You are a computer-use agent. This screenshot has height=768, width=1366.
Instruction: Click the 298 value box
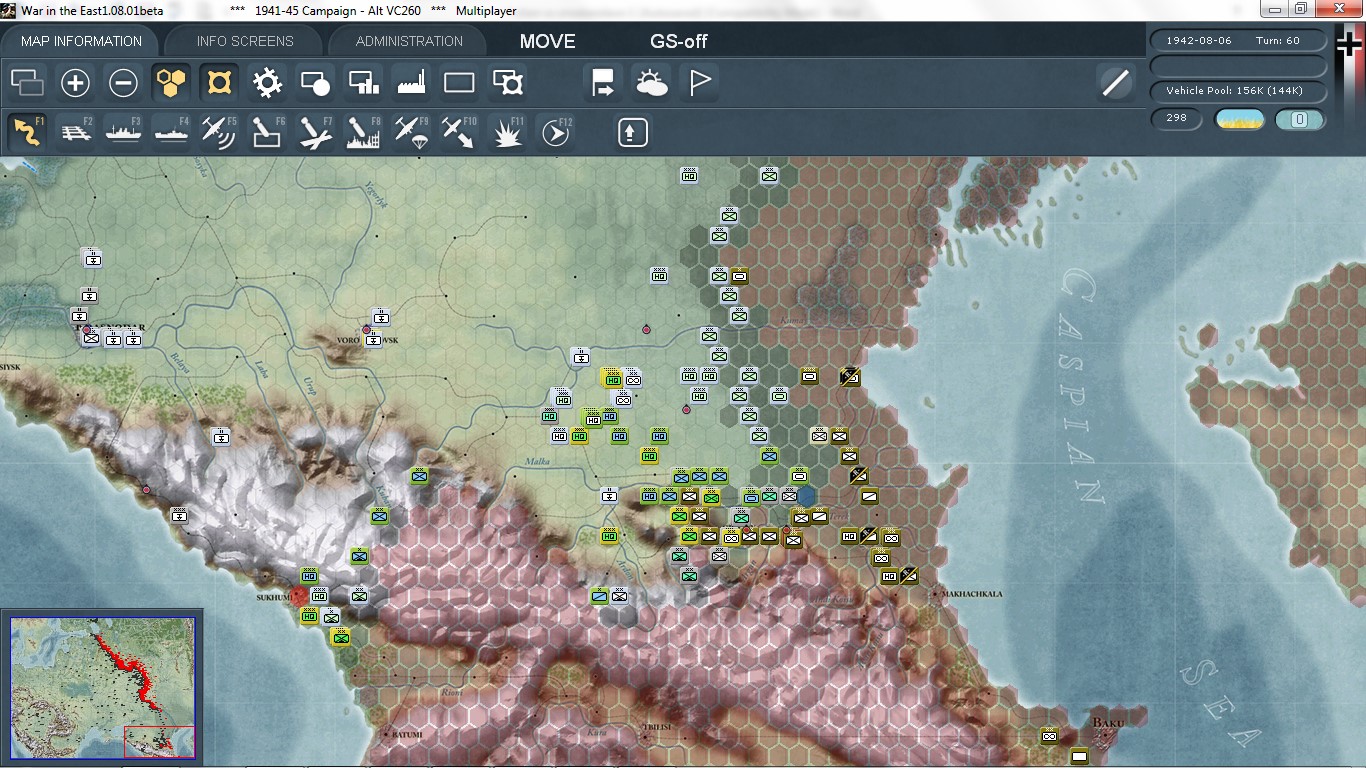[1177, 118]
